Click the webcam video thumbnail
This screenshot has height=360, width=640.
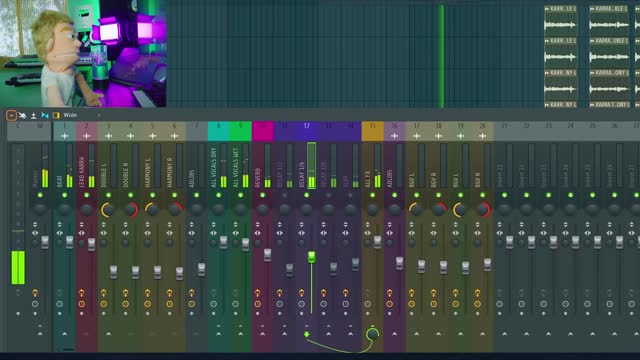(83, 53)
